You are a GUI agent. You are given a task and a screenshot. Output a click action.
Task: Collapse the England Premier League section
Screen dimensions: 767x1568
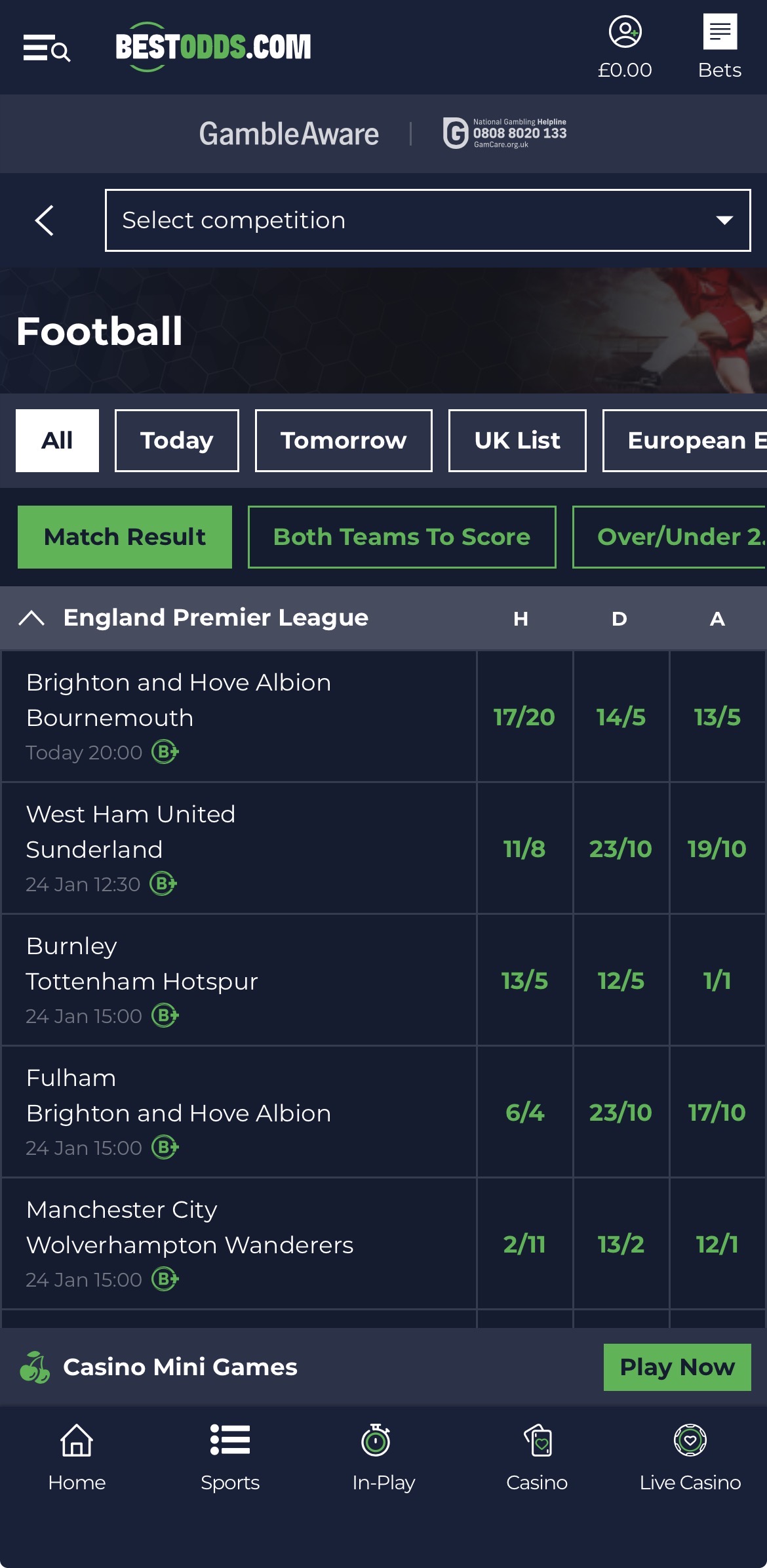tap(31, 618)
